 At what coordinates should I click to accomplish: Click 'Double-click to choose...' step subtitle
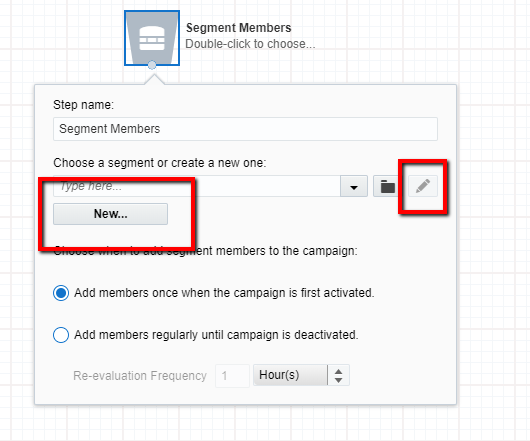(250, 44)
